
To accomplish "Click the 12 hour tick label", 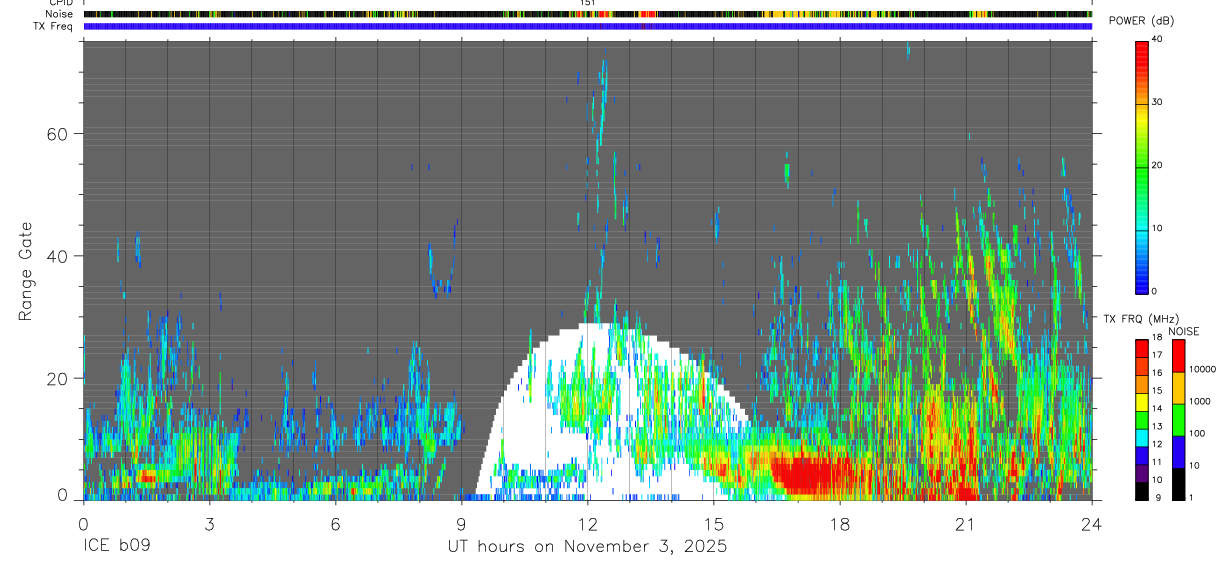I will tap(587, 524).
